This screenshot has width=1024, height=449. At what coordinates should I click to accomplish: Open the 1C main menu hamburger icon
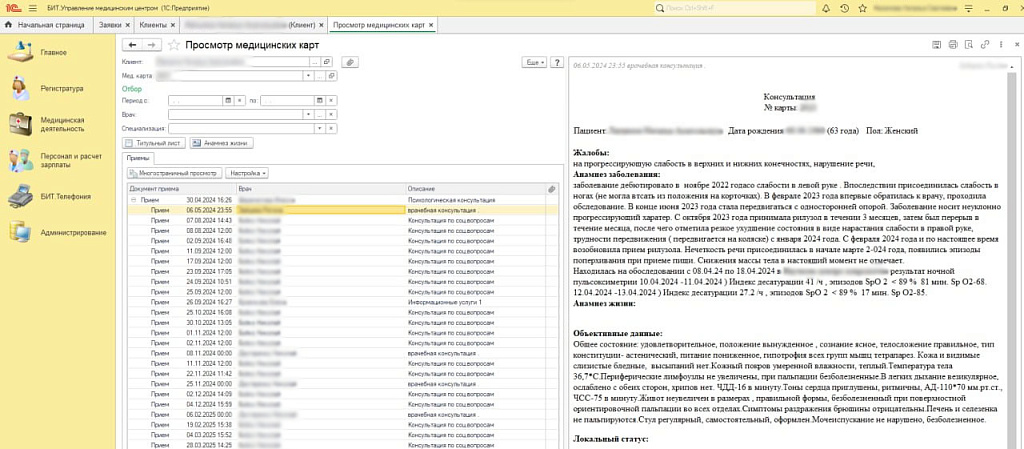tap(32, 8)
